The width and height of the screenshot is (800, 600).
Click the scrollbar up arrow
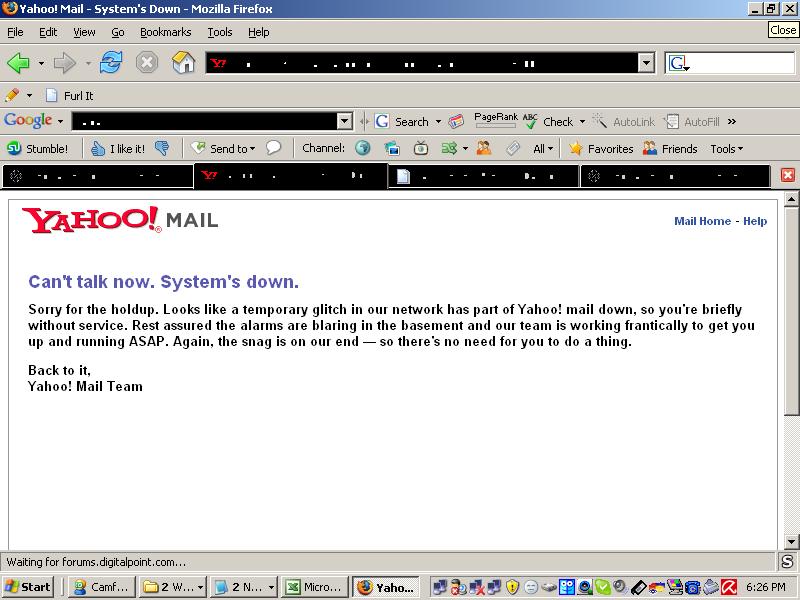[x=791, y=199]
